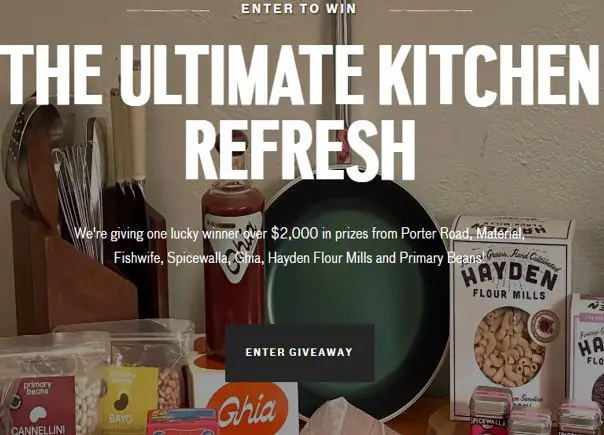Select the pink Fishwife tin at bottom
This screenshot has width=604, height=435.
tap(182, 422)
